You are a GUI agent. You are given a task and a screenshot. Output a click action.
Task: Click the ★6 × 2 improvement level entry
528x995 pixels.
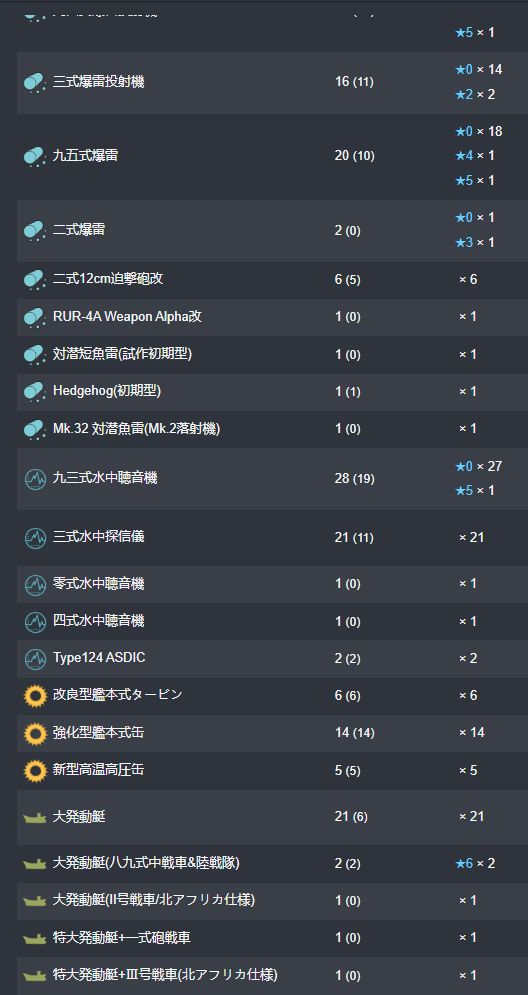(475, 863)
